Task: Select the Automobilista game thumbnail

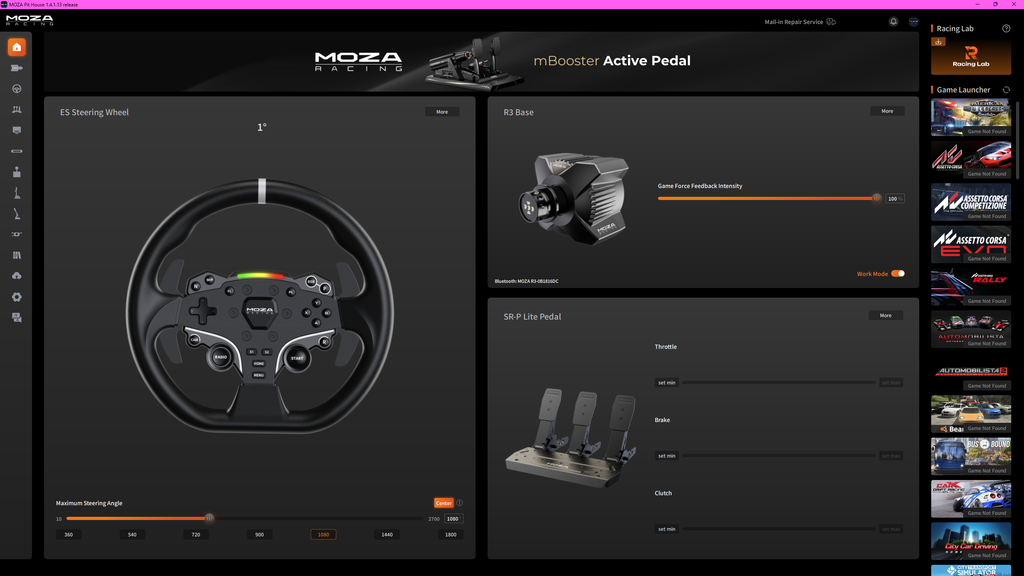Action: pos(970,329)
